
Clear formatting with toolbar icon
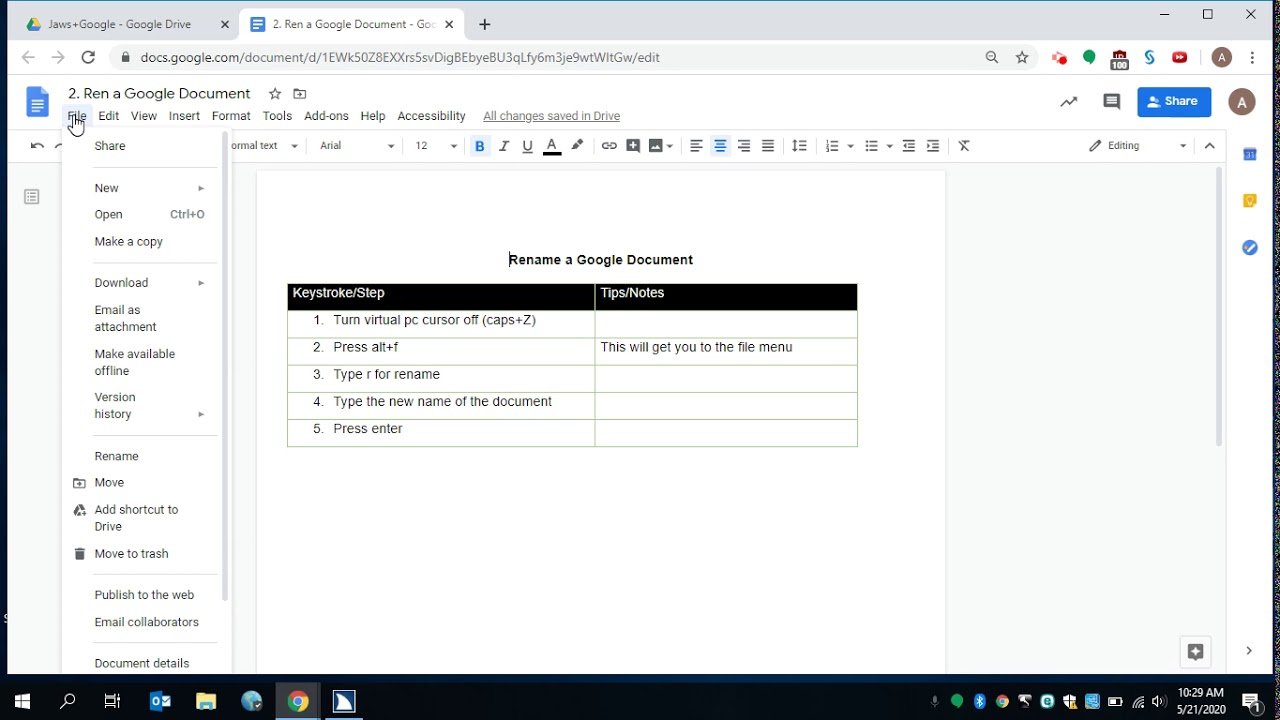pyautogui.click(x=965, y=146)
